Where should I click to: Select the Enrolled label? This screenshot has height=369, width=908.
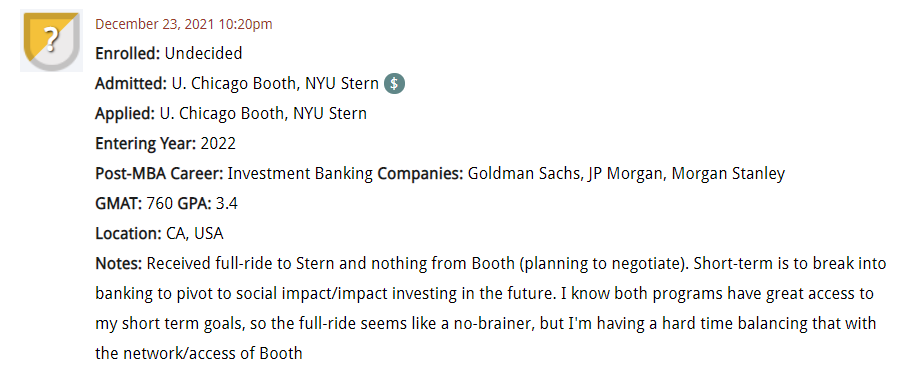tap(128, 53)
